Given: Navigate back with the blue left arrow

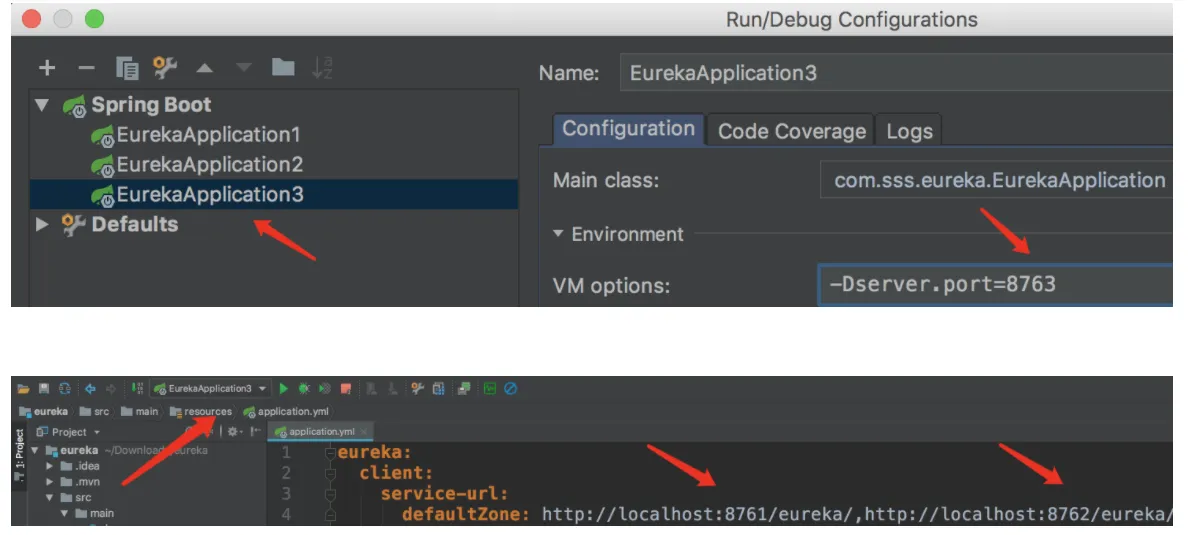Looking at the screenshot, I should coord(90,389).
